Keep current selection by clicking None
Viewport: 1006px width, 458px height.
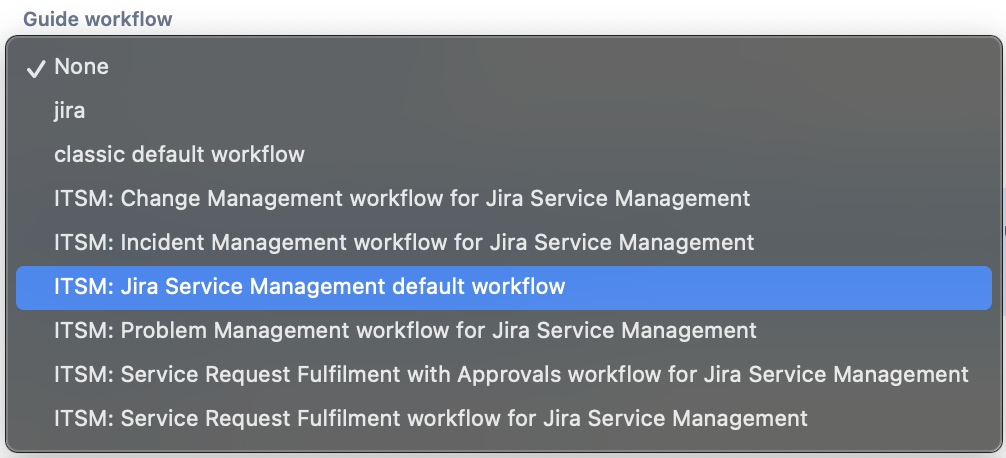point(504,67)
